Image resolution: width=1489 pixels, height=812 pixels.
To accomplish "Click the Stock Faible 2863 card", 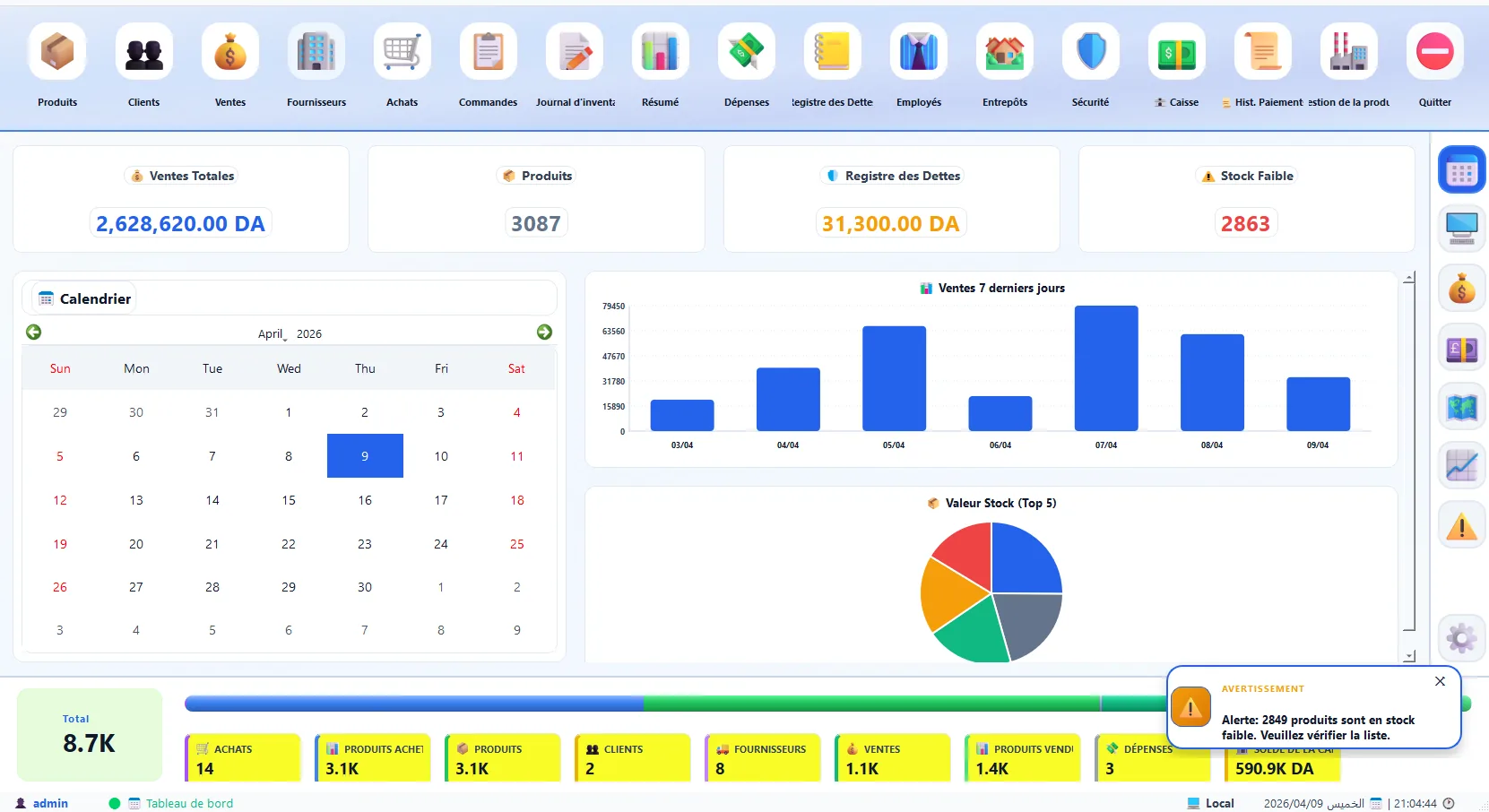I will click(x=1246, y=199).
